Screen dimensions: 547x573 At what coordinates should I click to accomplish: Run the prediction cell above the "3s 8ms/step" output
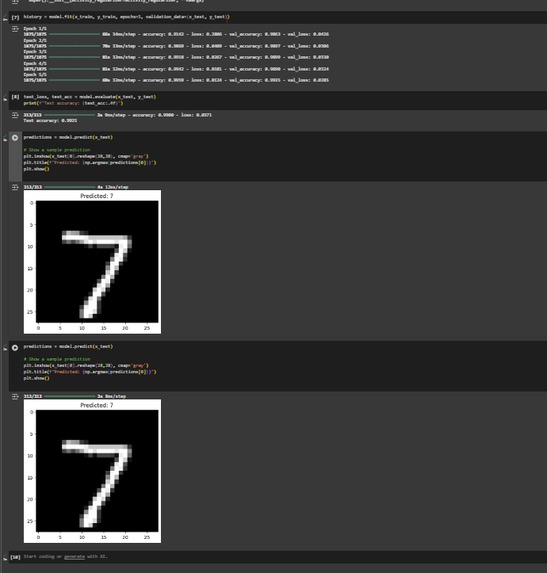click(x=15, y=348)
